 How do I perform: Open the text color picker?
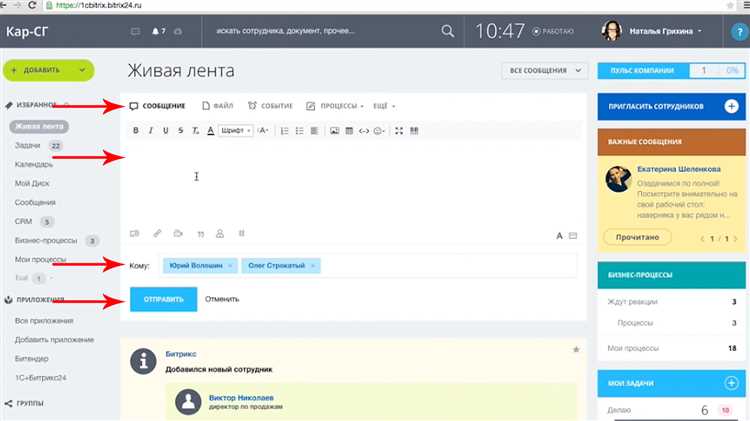tap(210, 131)
